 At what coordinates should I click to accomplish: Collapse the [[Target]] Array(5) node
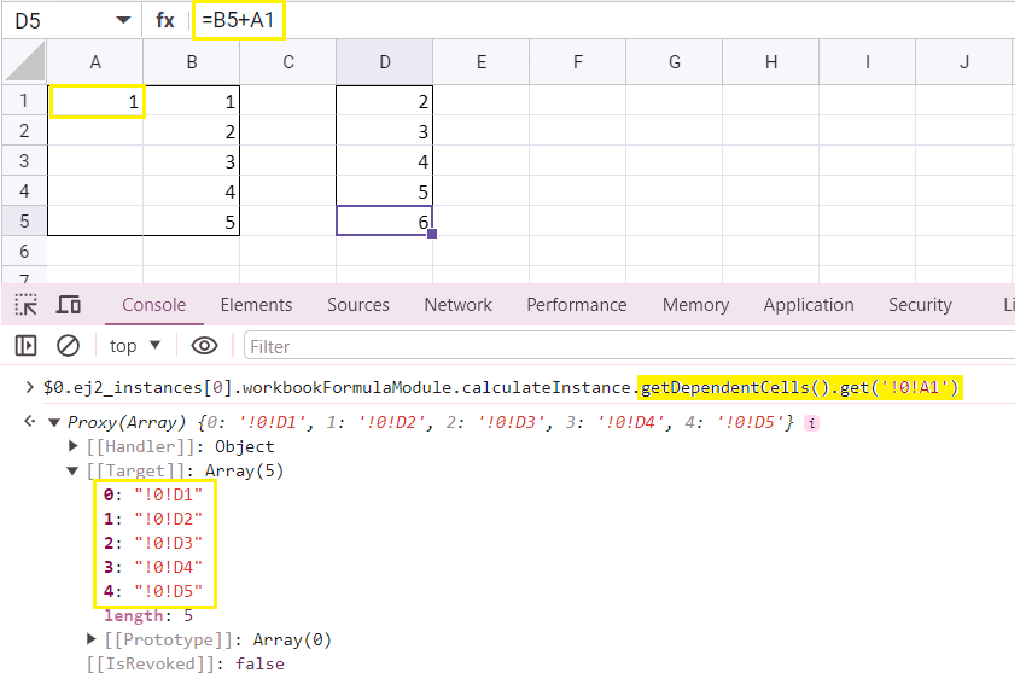click(x=75, y=472)
